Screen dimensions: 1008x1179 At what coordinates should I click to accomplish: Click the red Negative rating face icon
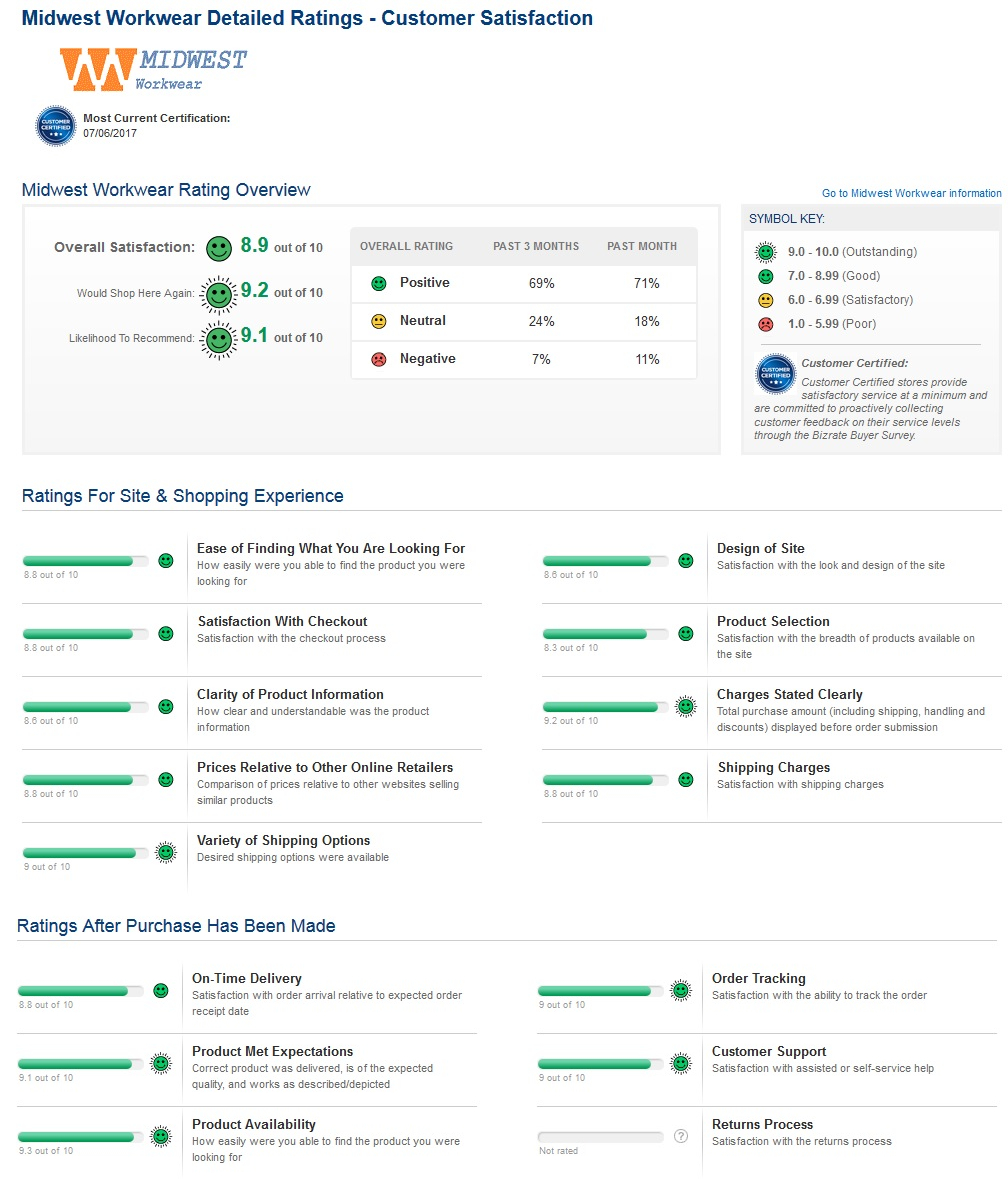pos(378,359)
